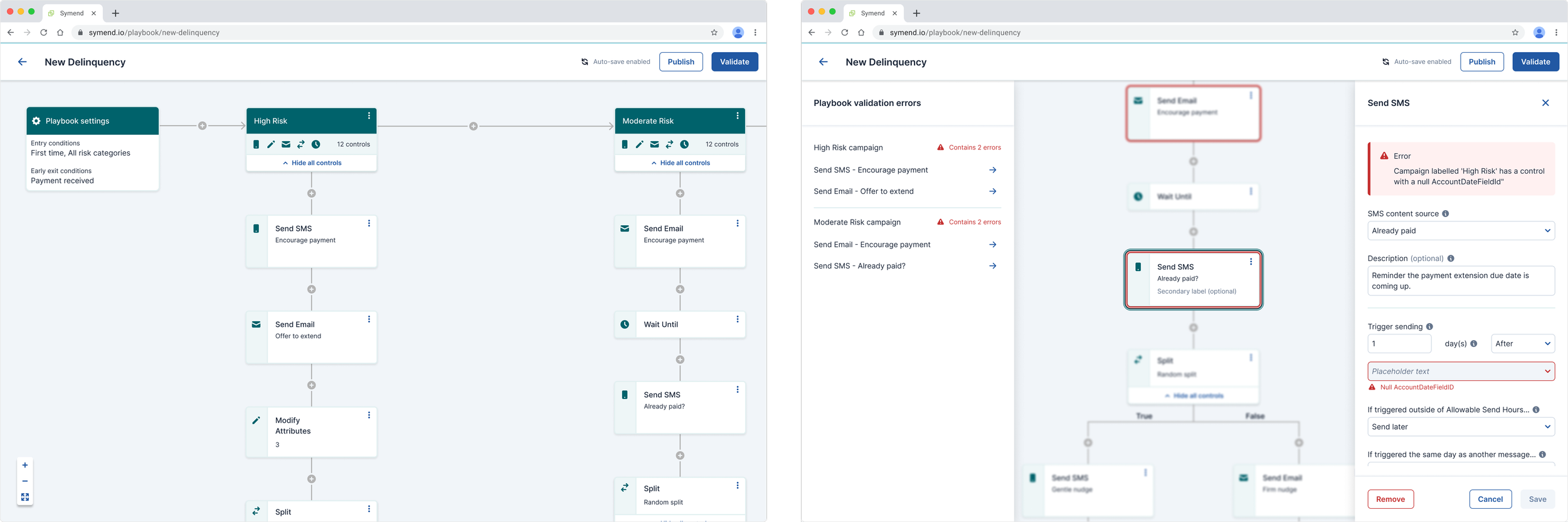This screenshot has height=522, width=1568.
Task: Go to Send Email - Encourage payment error
Action: (x=993, y=245)
